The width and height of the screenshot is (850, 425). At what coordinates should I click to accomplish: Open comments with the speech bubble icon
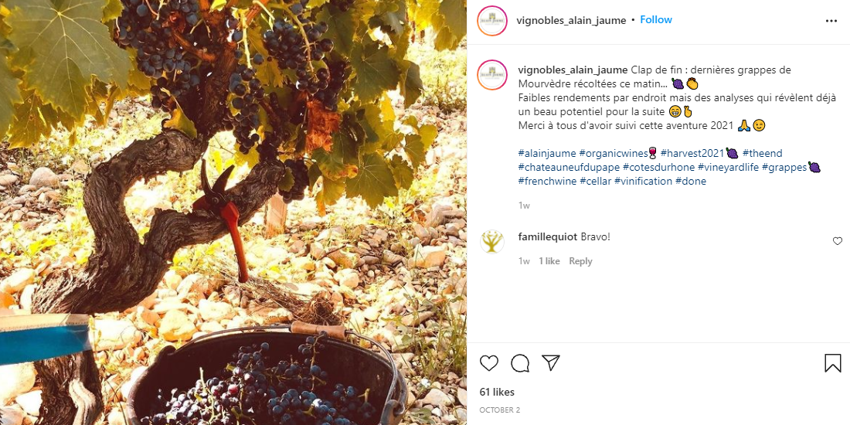coord(520,363)
